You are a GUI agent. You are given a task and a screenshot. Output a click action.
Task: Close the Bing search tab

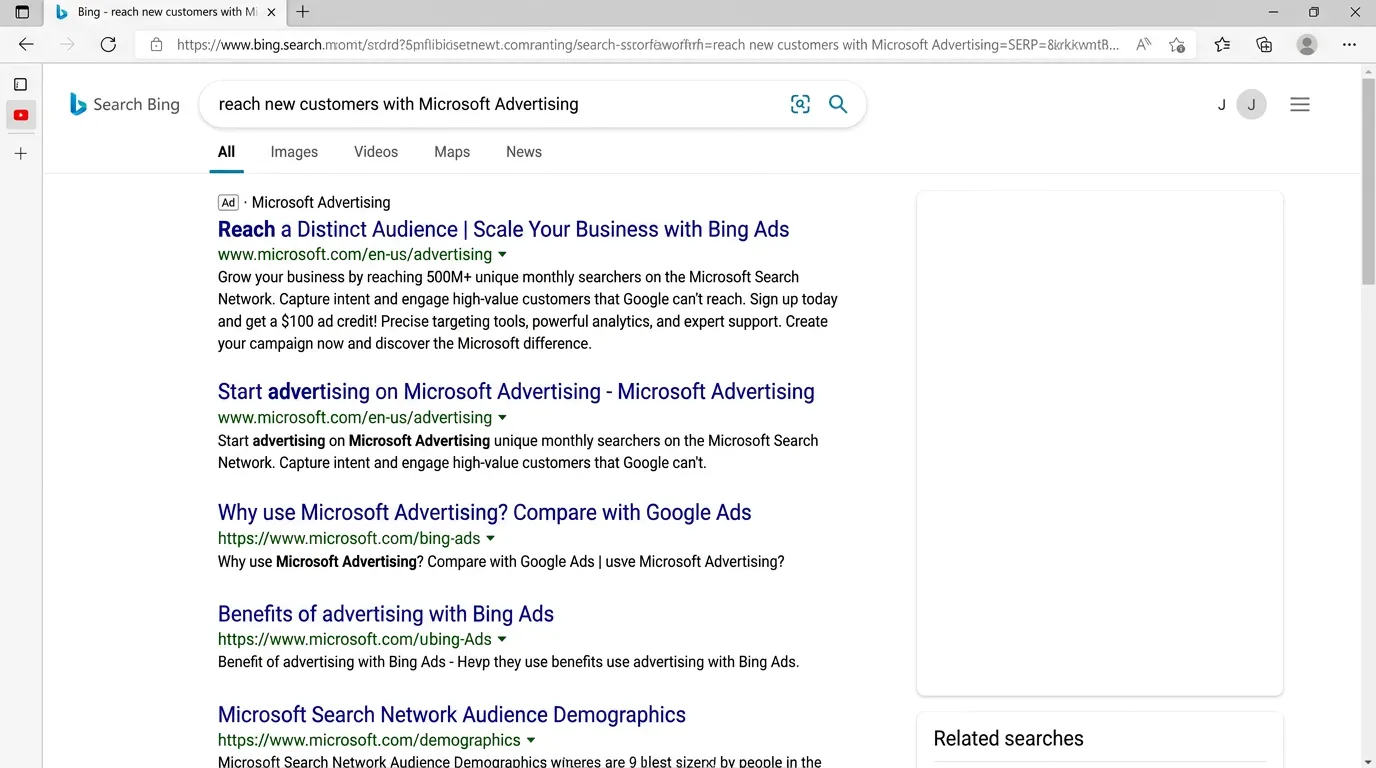[x=272, y=12]
